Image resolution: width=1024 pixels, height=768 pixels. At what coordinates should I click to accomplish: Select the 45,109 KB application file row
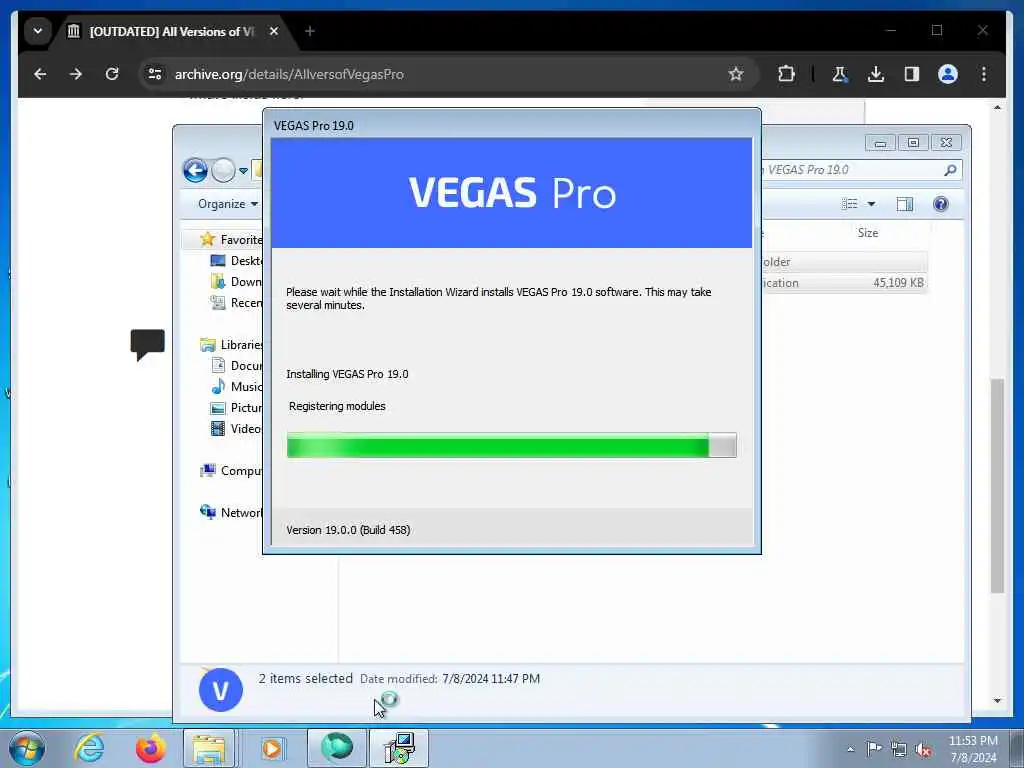click(844, 283)
